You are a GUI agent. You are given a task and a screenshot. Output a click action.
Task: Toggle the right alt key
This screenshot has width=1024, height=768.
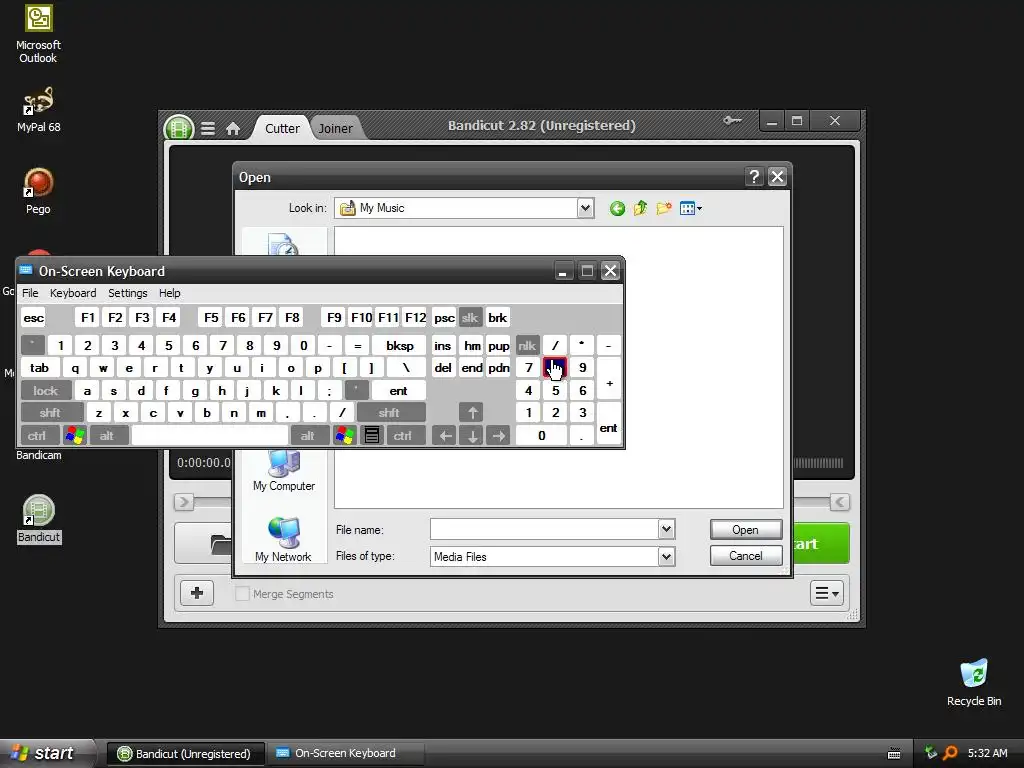coord(308,436)
